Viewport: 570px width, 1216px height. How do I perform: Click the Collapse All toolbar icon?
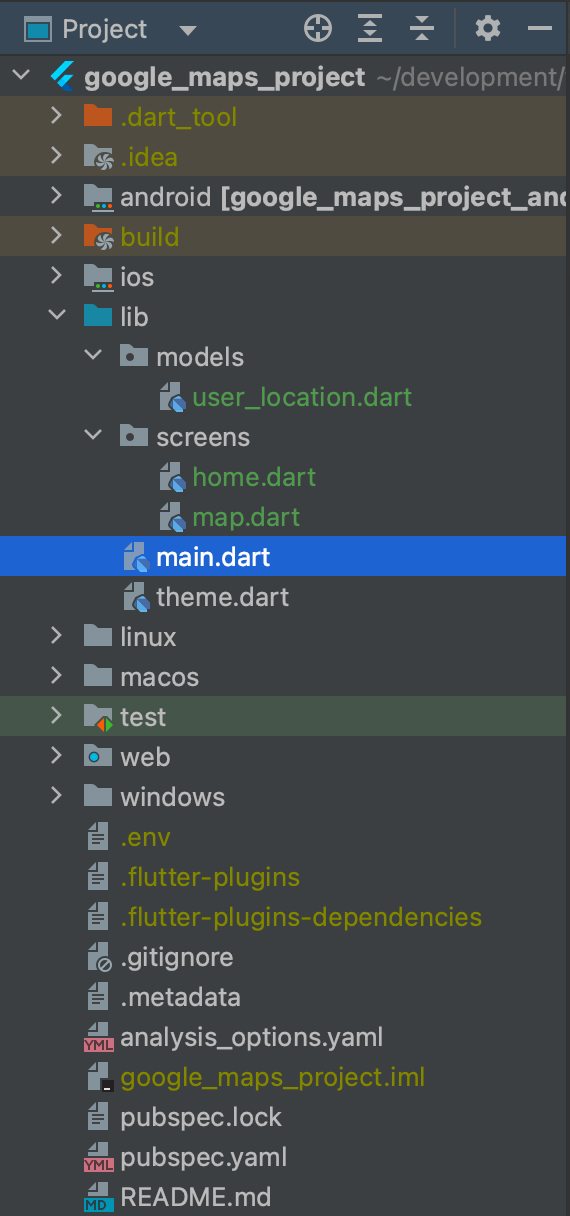(423, 29)
